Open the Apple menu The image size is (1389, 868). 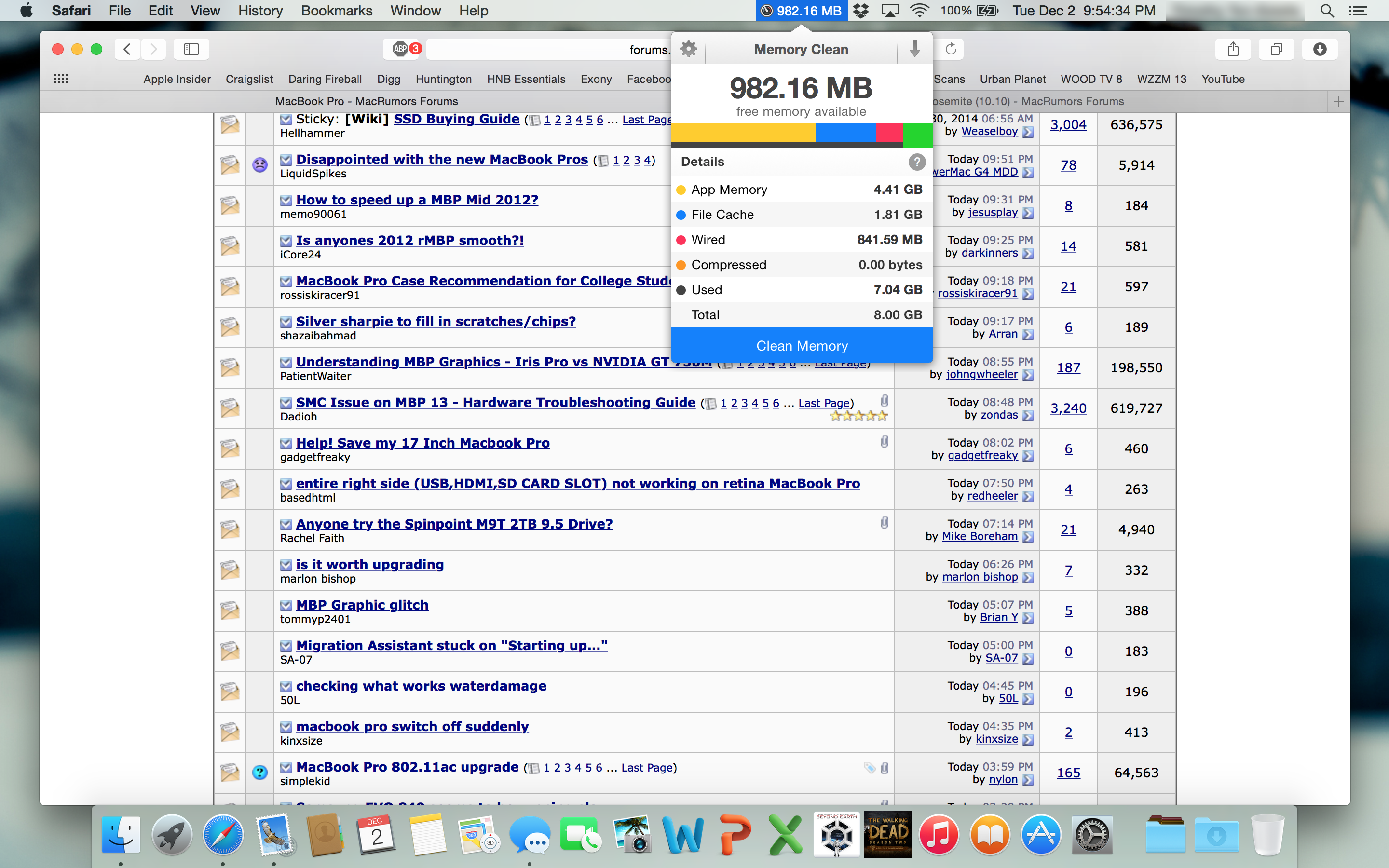point(27,10)
